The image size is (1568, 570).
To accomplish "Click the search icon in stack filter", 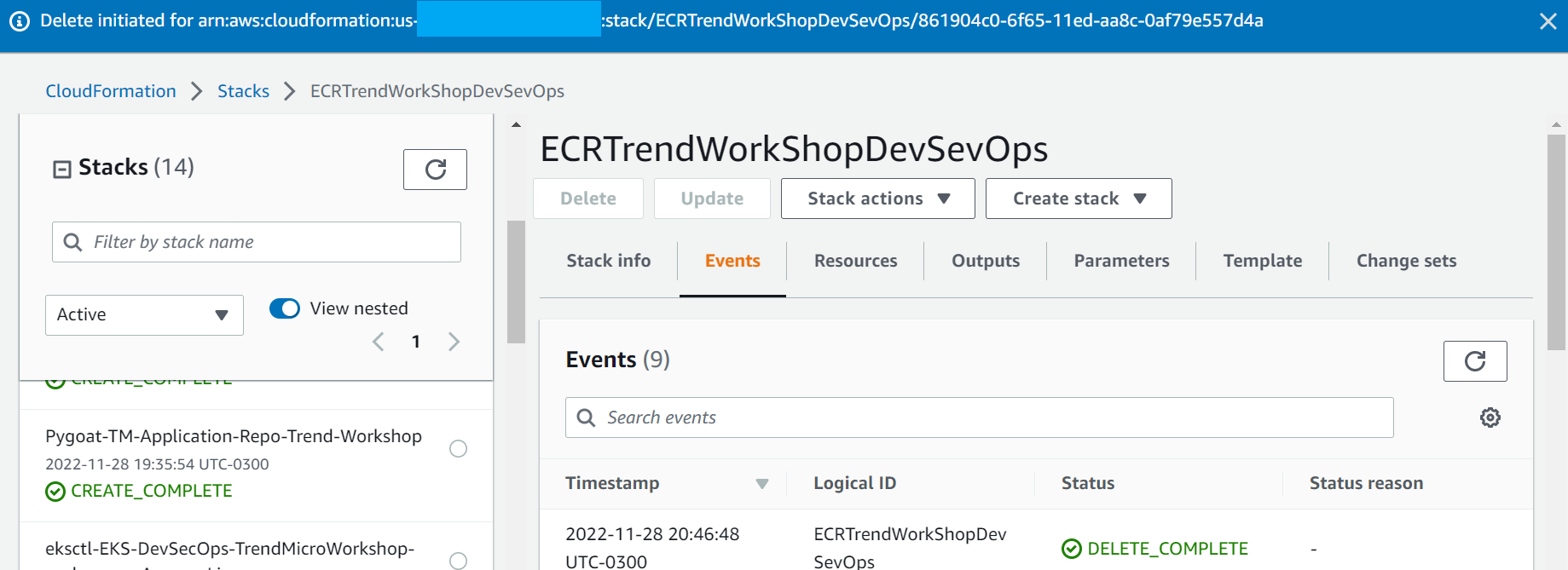I will point(73,242).
